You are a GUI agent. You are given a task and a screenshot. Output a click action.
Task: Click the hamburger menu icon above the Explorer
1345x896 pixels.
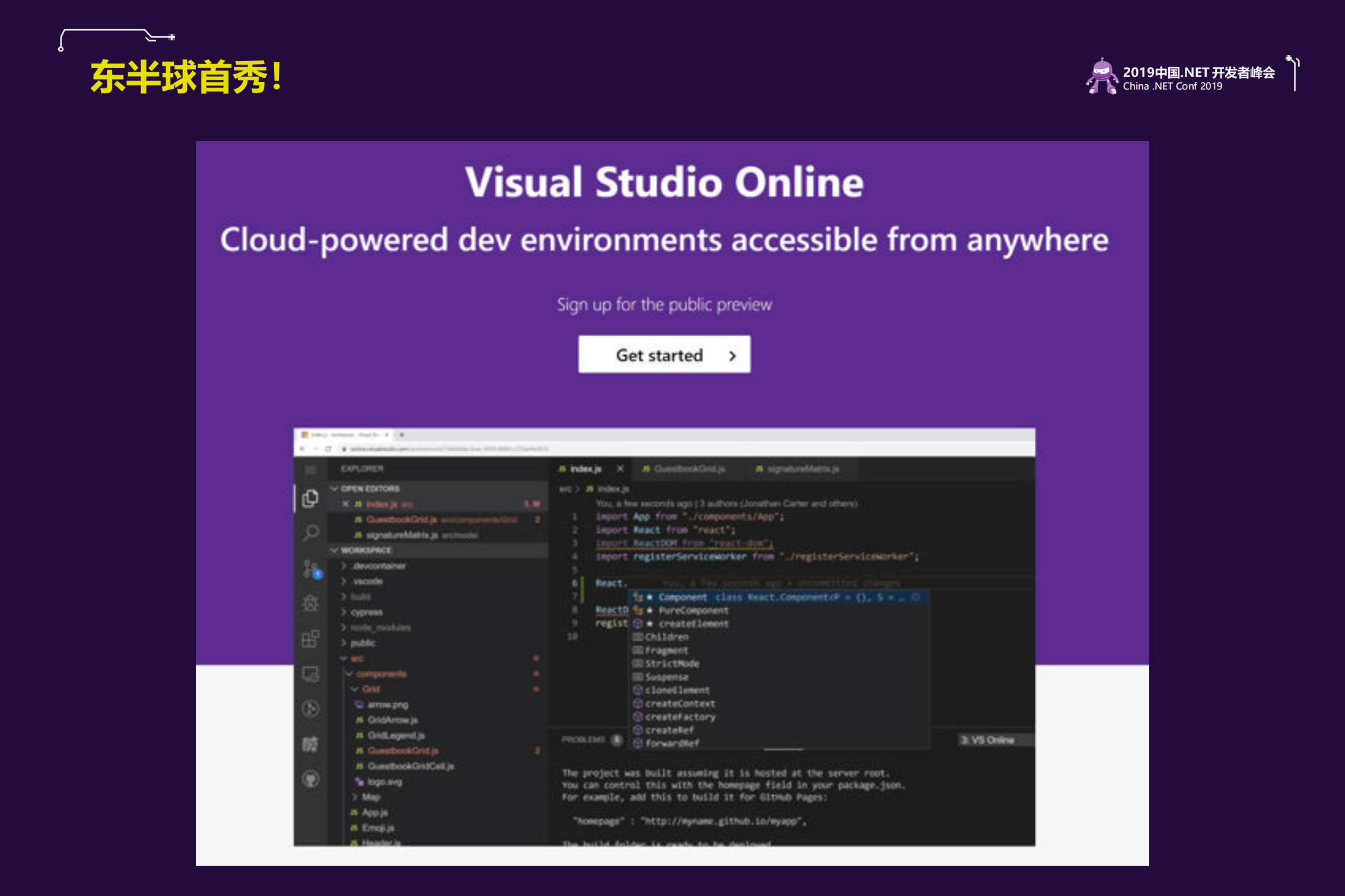tap(310, 469)
